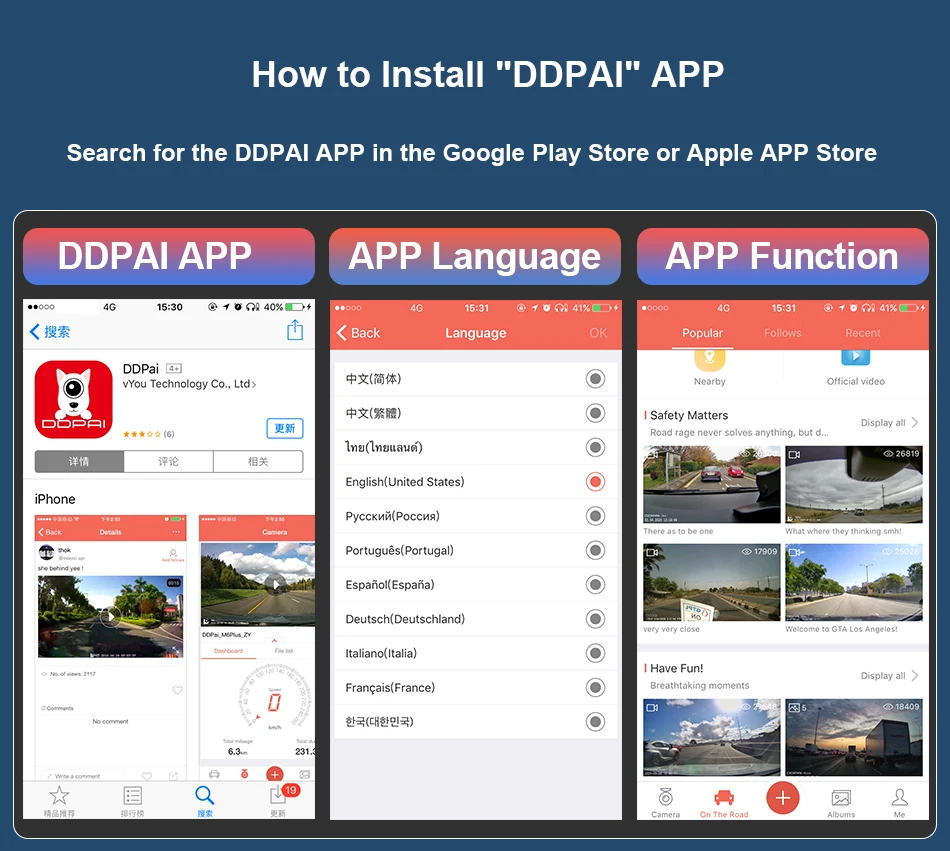Open the Albums icon in bottom bar
This screenshot has height=851, width=950.
pos(841,798)
